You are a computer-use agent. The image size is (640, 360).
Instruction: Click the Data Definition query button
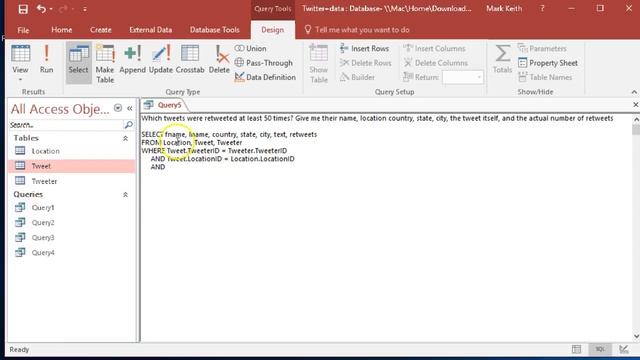[265, 77]
